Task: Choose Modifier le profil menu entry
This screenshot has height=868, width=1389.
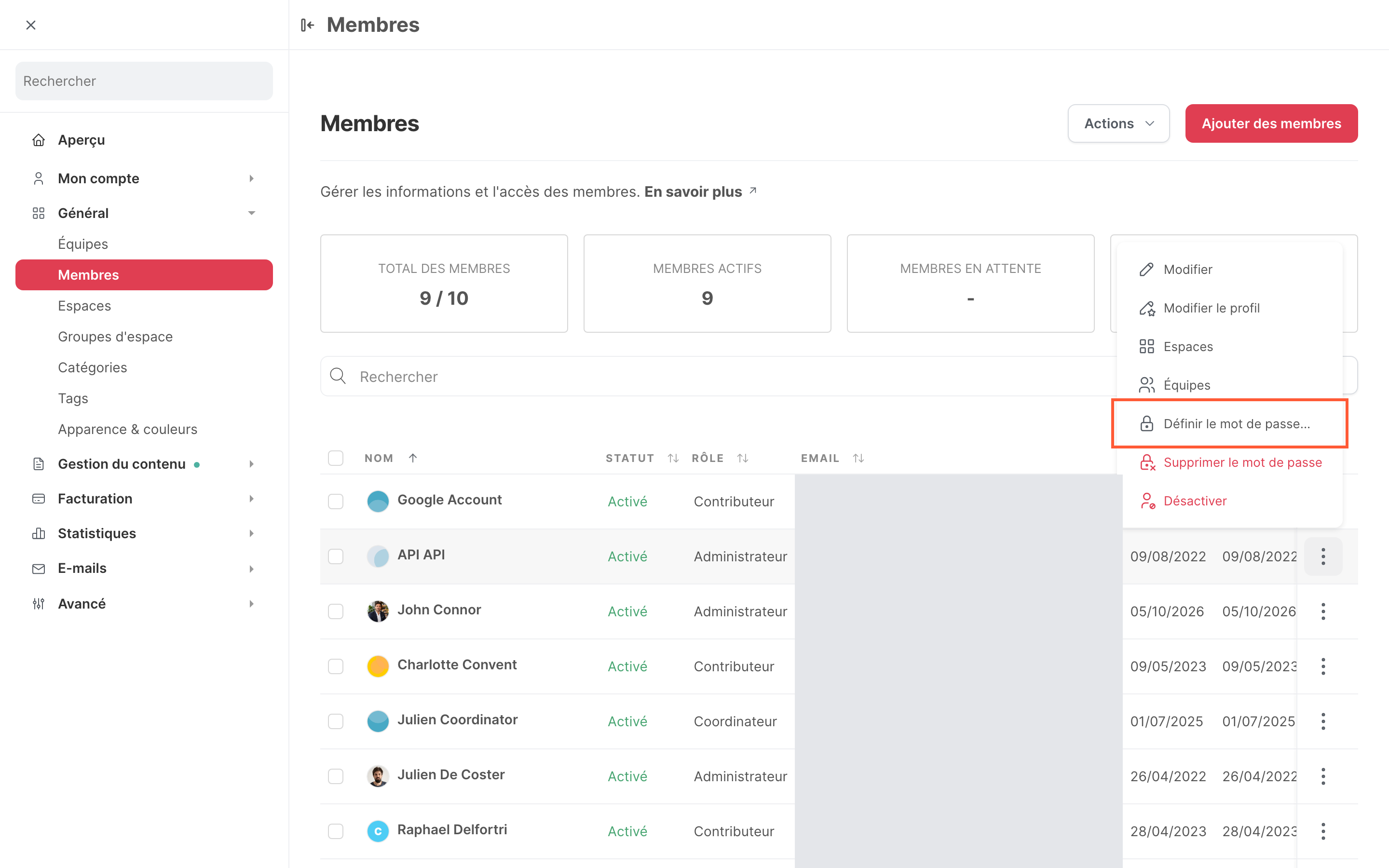Action: (1229, 308)
